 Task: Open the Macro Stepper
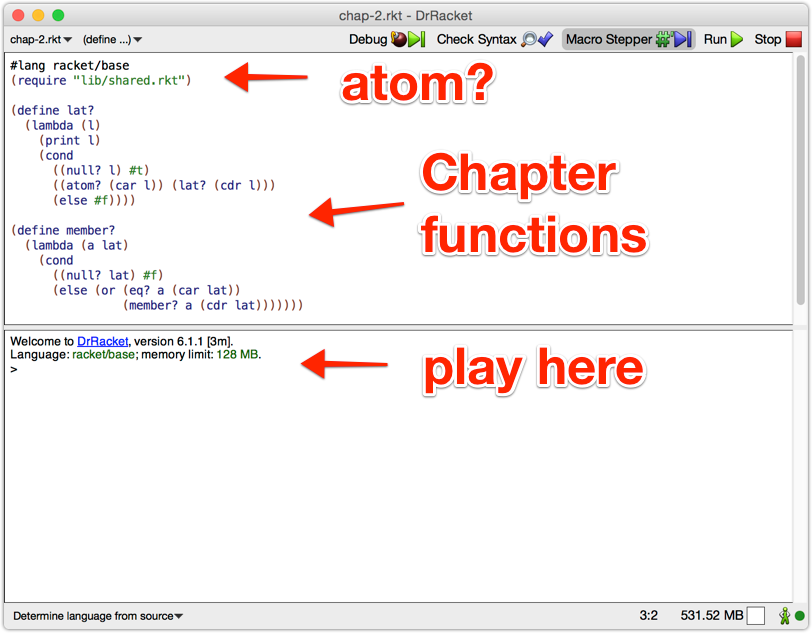point(628,39)
